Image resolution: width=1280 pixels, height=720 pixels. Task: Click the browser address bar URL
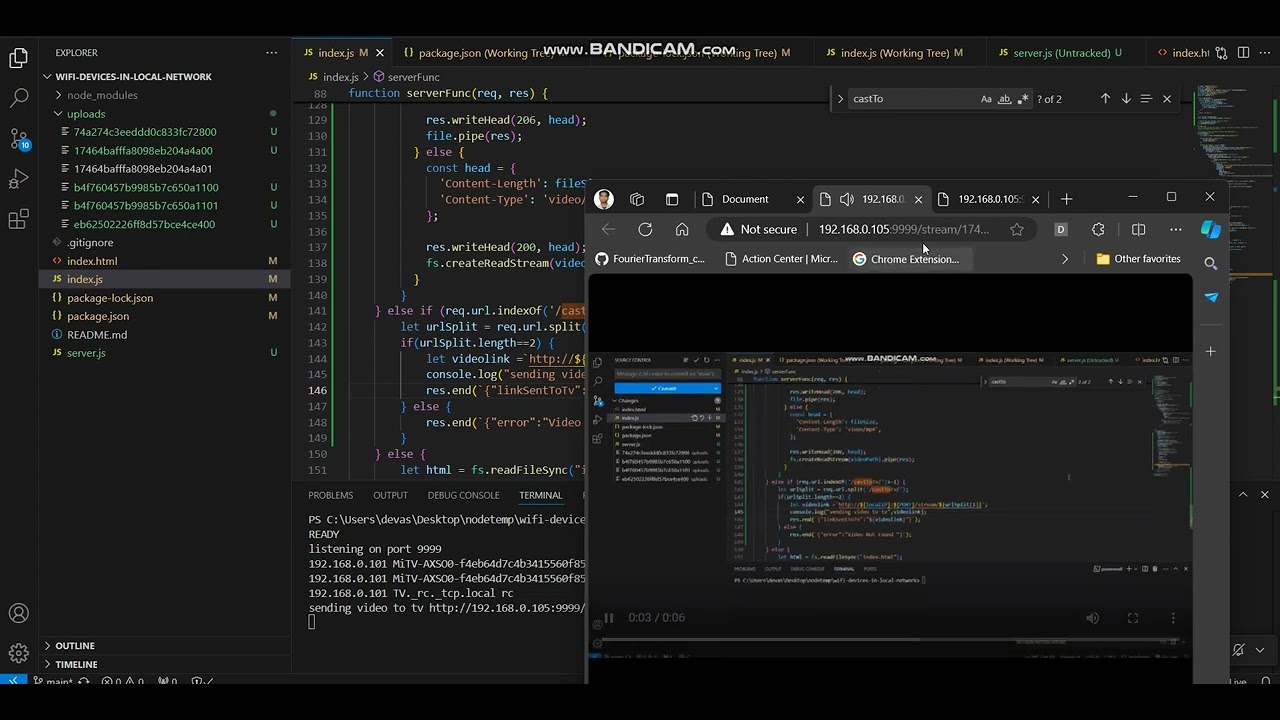(x=904, y=229)
